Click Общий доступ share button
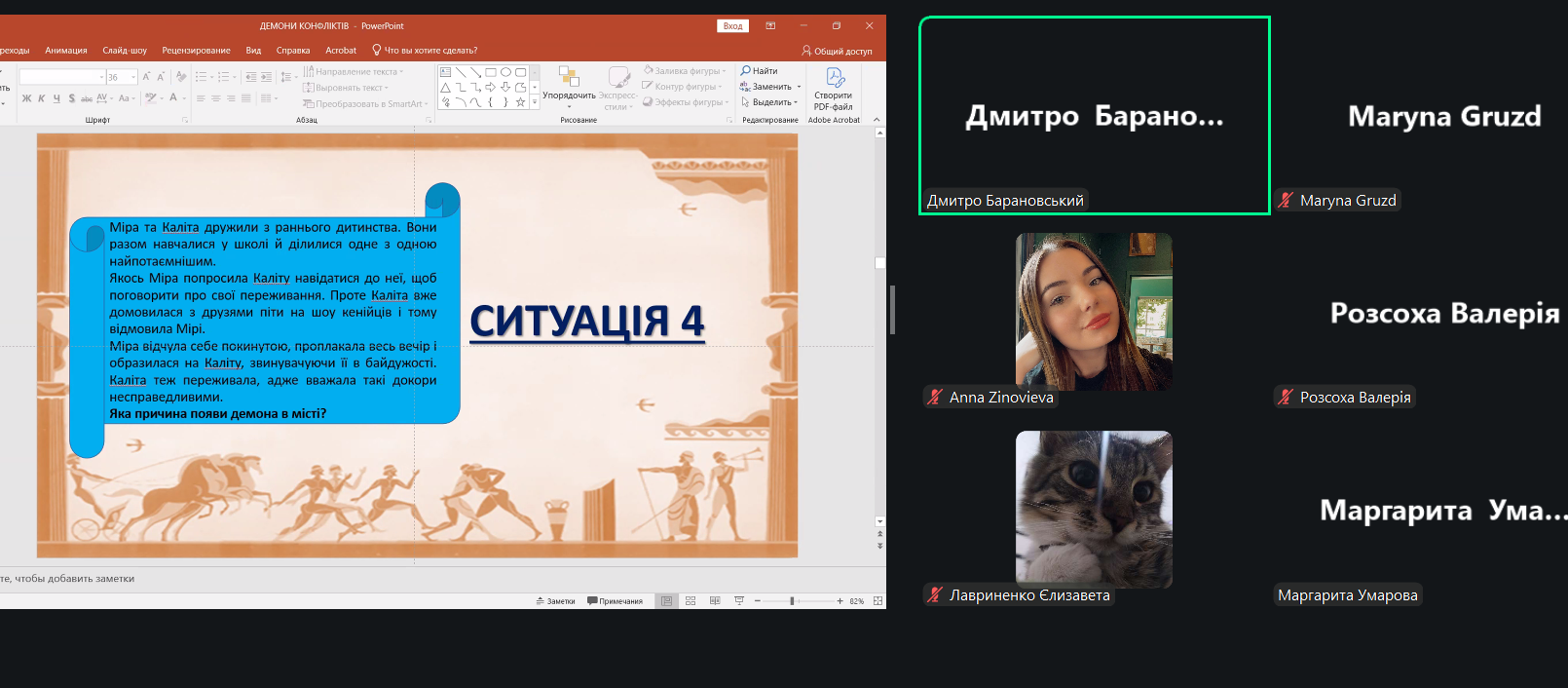Screen dimensions: 1568x688 click(x=837, y=51)
